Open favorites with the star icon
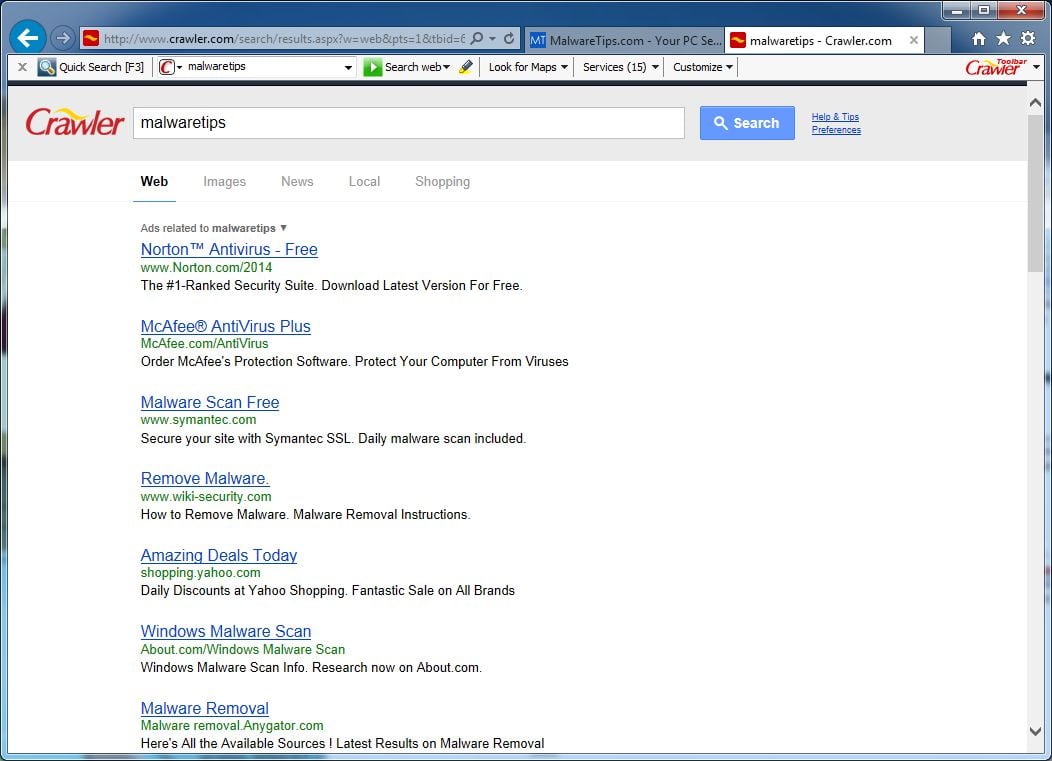1052x761 pixels. point(1003,38)
